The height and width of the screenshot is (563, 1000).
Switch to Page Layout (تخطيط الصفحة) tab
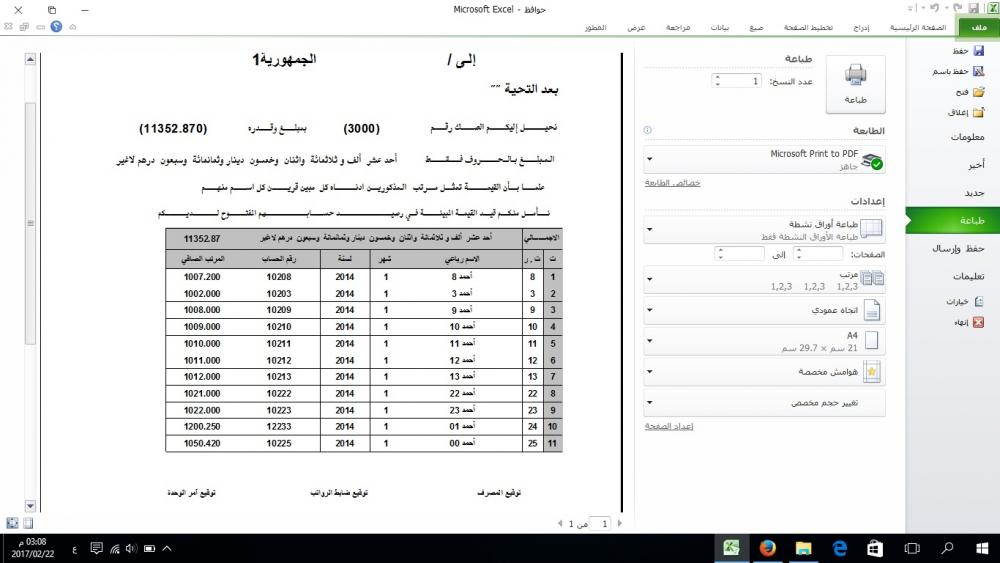point(808,27)
